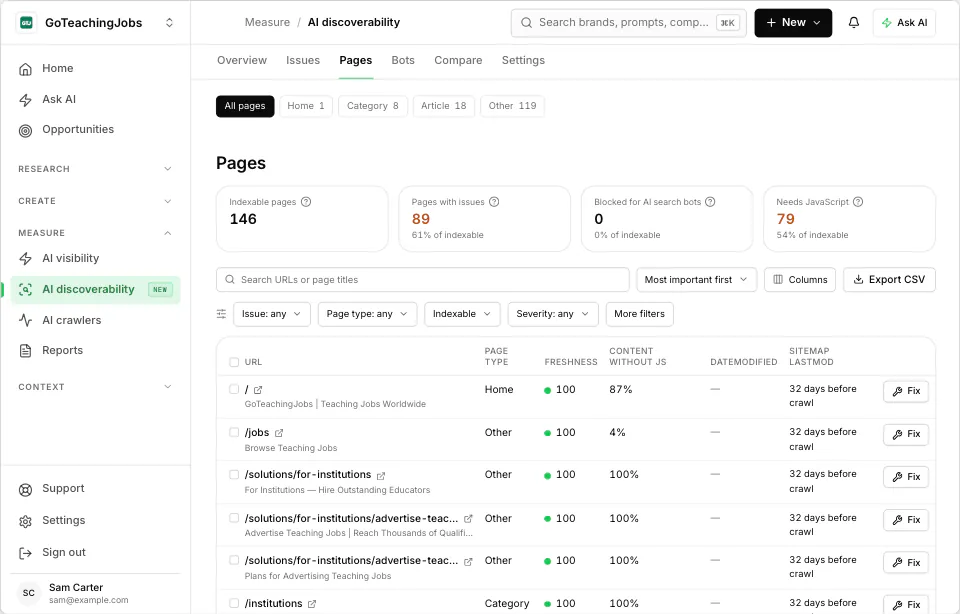Show help for Pages with issues
Screen dimensions: 960x614
(494, 202)
